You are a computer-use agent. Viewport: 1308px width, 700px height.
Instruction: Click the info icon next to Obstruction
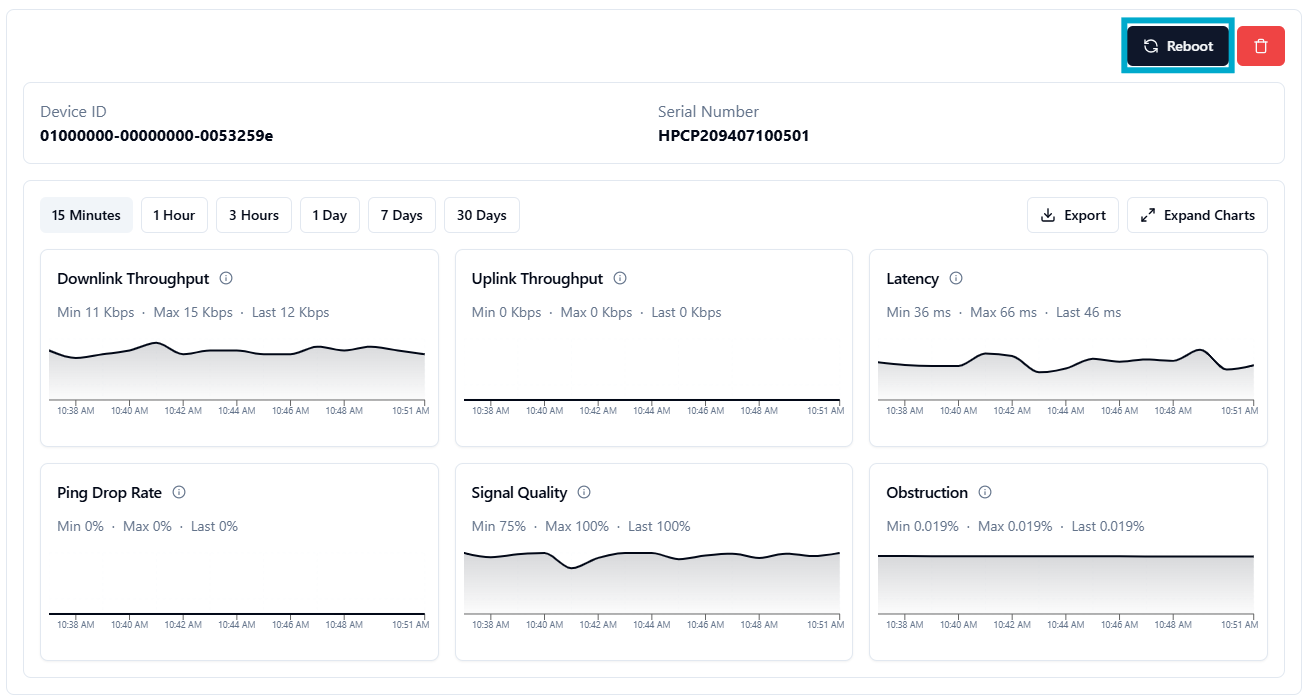point(985,492)
